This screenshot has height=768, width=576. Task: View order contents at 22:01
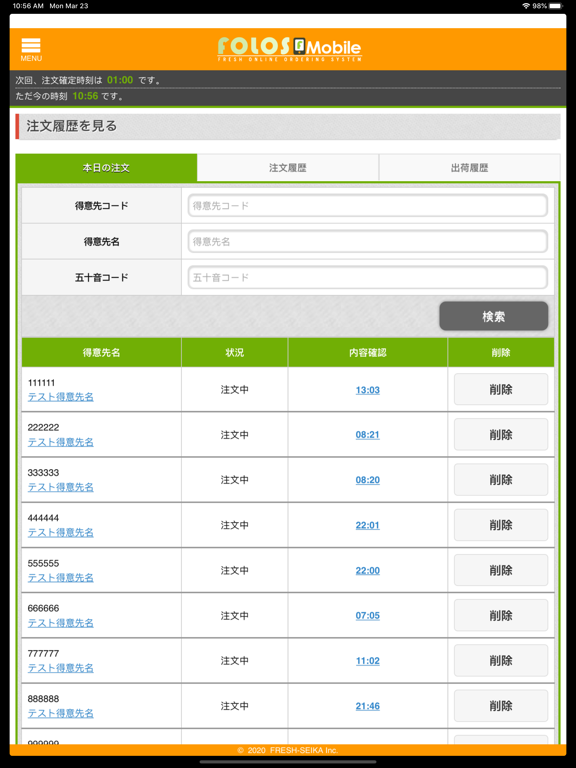tap(368, 525)
